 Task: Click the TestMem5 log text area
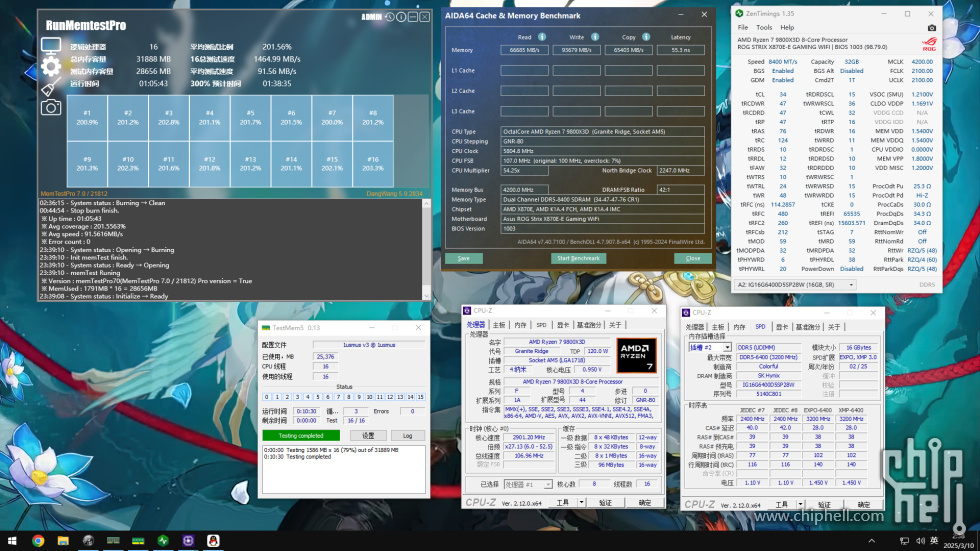(344, 469)
